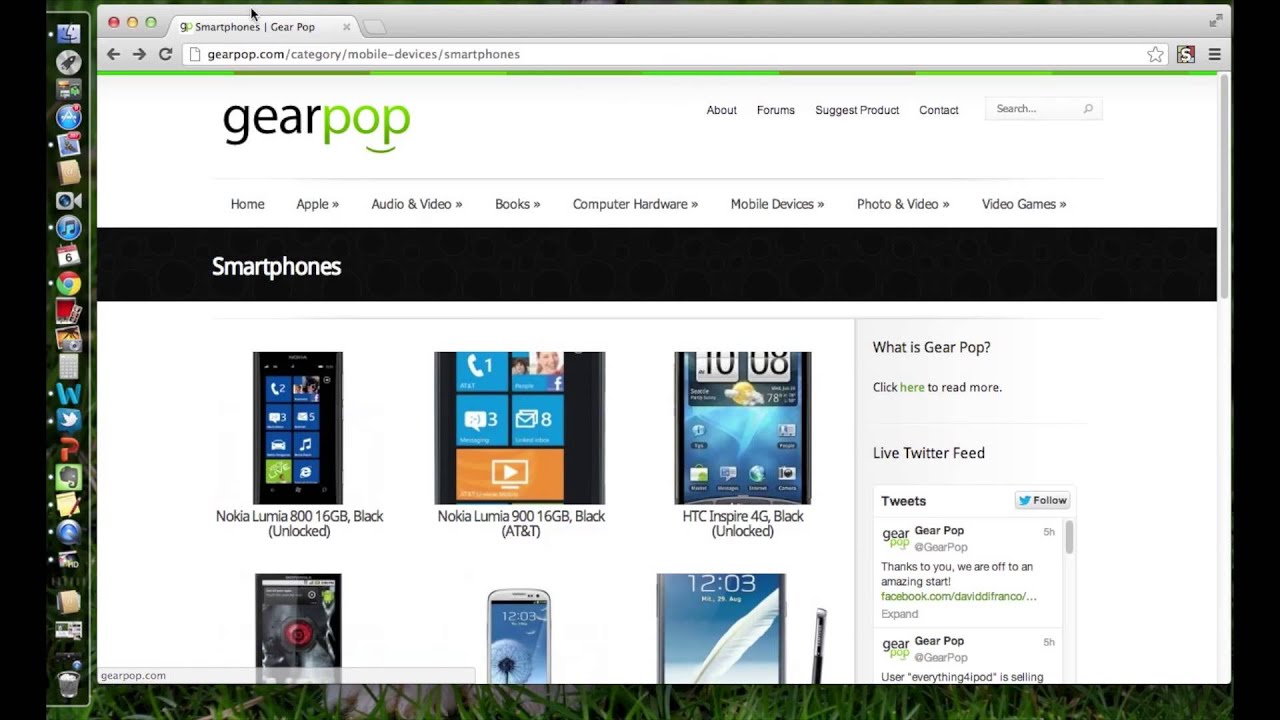Click the HTC Inspire 4G phone image
Screen dimensions: 1280x720
(743, 428)
